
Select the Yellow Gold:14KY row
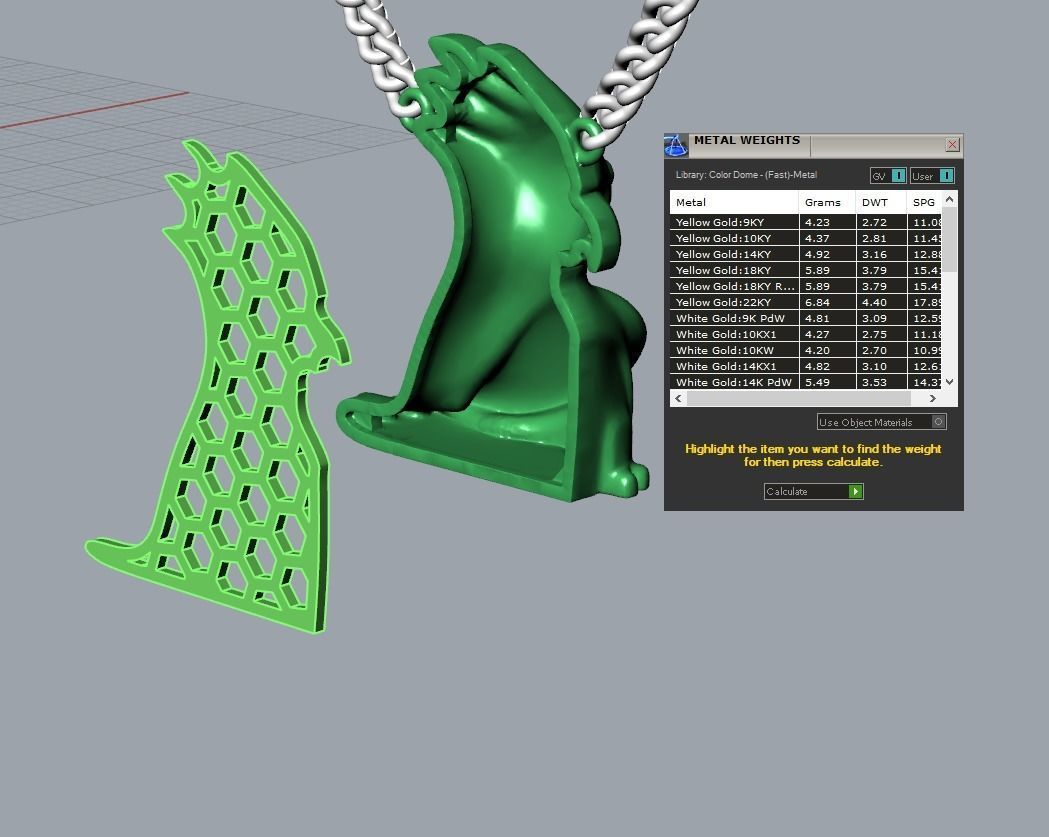click(805, 254)
